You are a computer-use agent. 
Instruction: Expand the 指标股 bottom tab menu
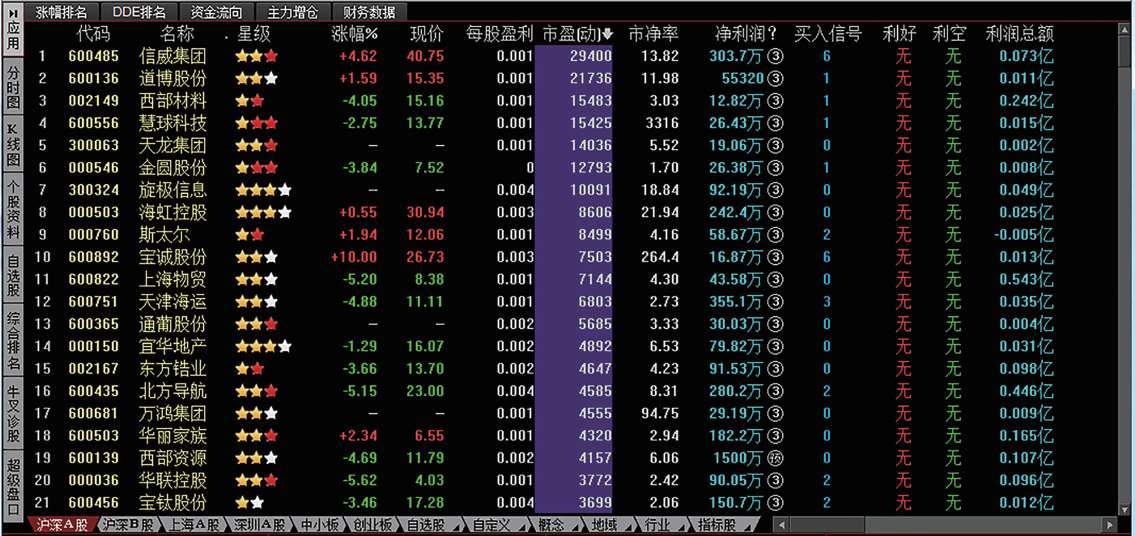pos(746,526)
